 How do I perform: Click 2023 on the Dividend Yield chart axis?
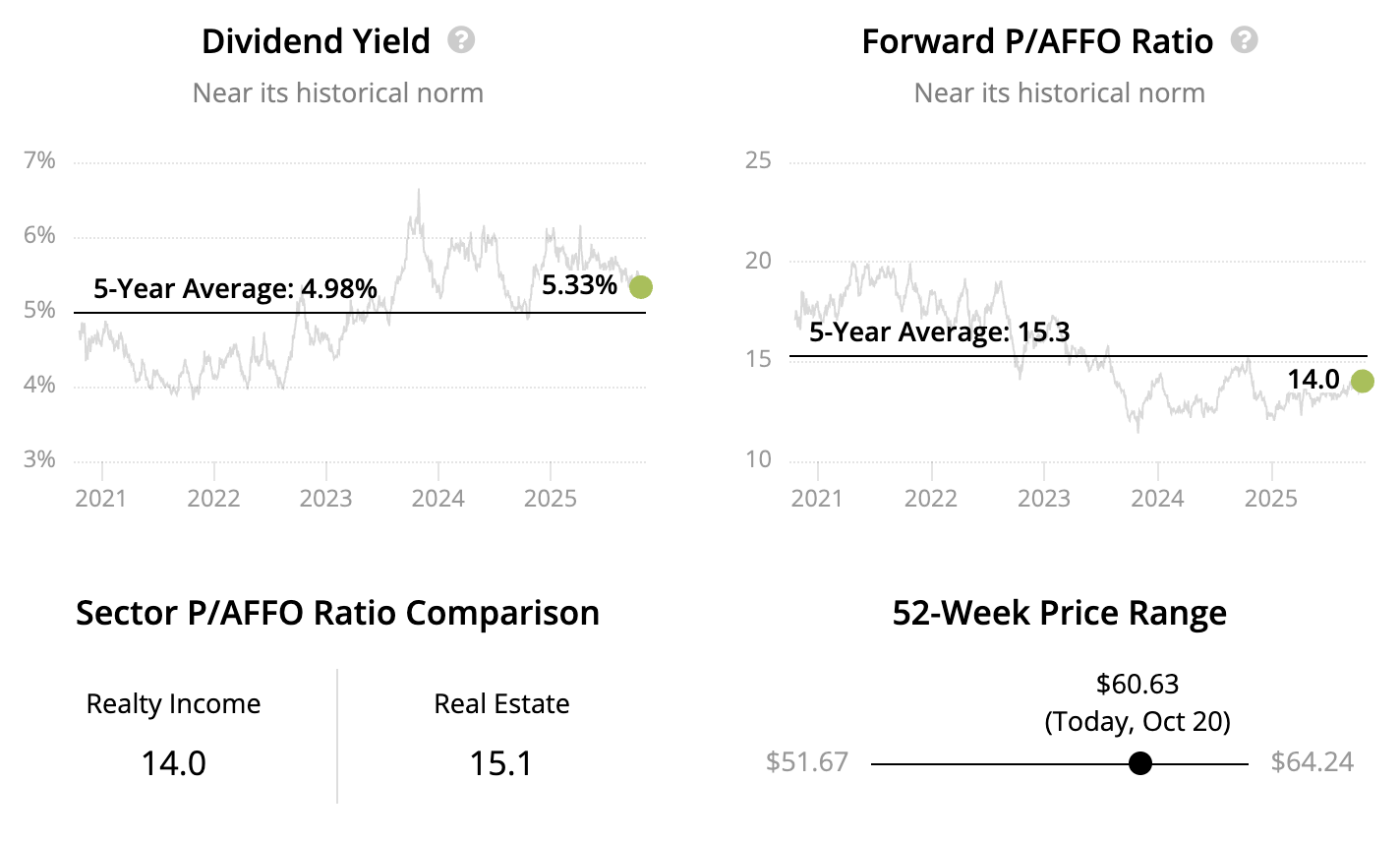tap(325, 499)
